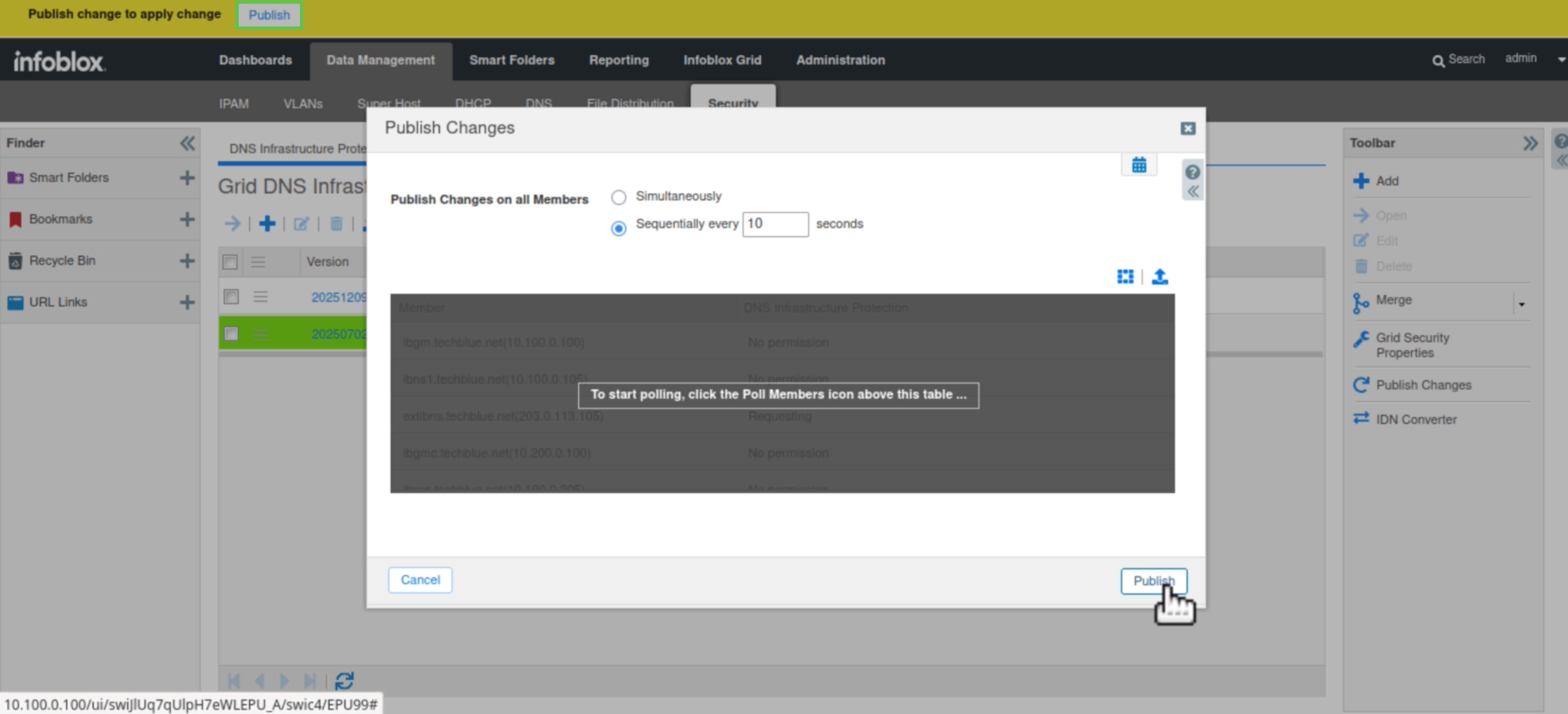The width and height of the screenshot is (1568, 714).
Task: Expand the Recycle Bin section
Action: tap(187, 260)
